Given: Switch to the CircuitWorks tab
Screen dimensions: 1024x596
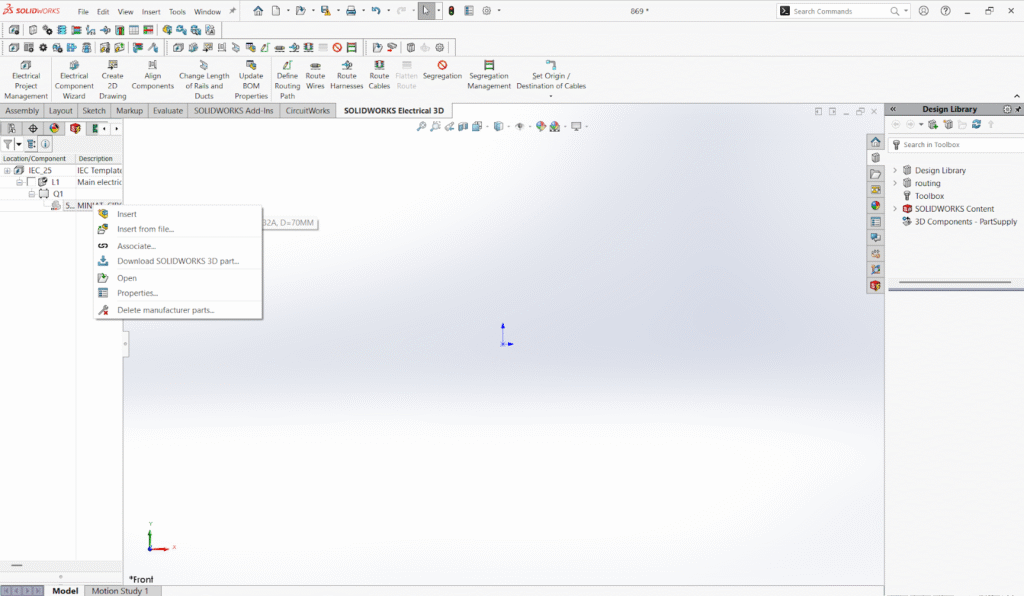Looking at the screenshot, I should [307, 111].
